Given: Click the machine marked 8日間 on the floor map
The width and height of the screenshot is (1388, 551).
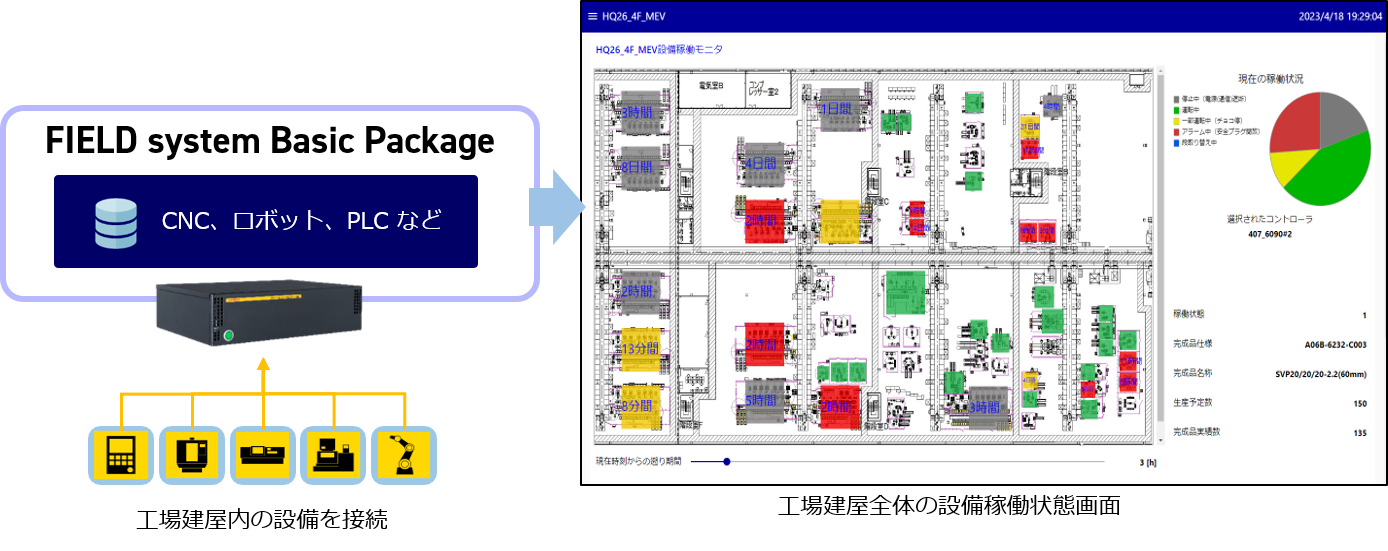Looking at the screenshot, I should [x=638, y=166].
